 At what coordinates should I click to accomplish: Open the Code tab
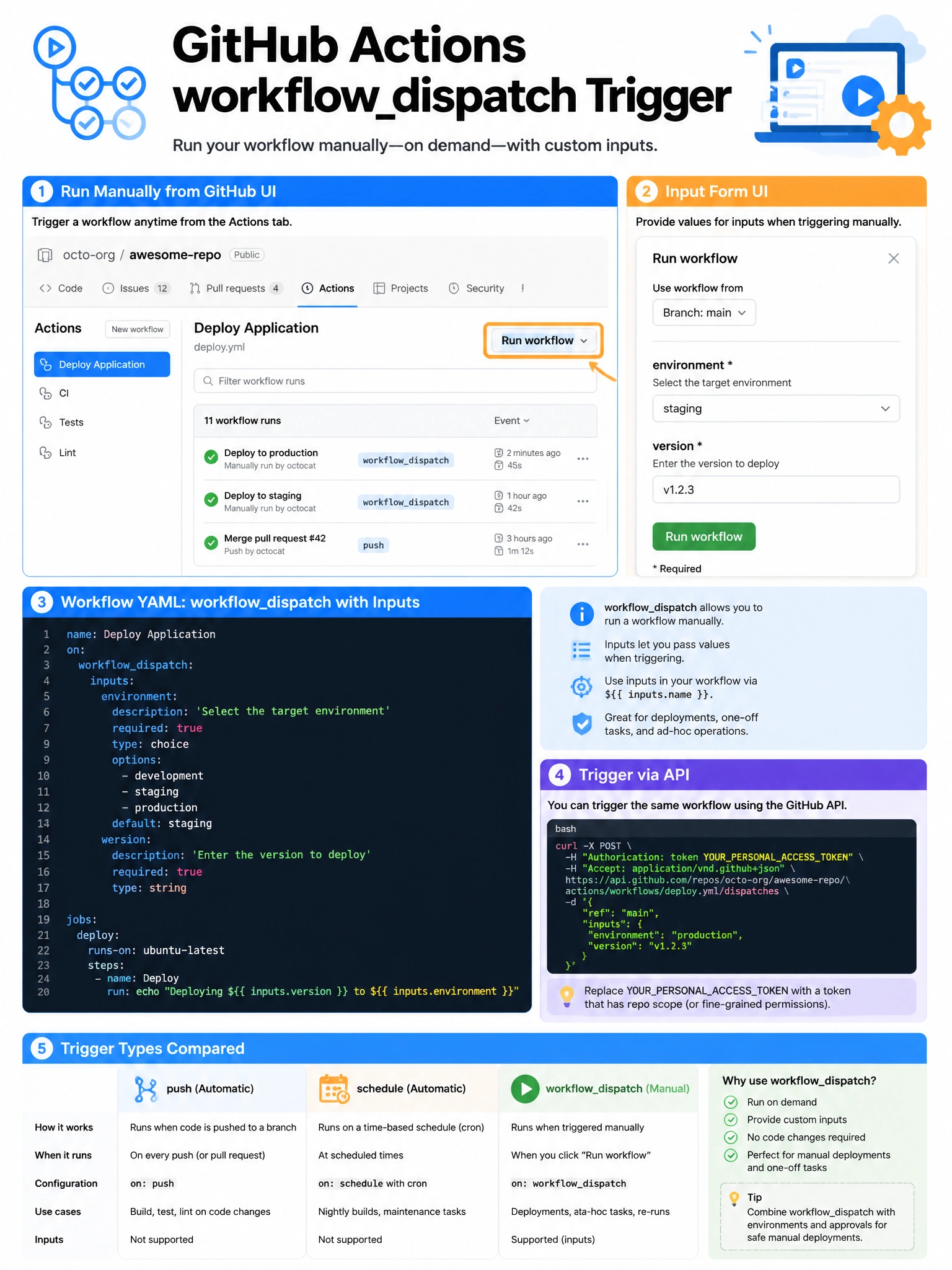pos(61,288)
